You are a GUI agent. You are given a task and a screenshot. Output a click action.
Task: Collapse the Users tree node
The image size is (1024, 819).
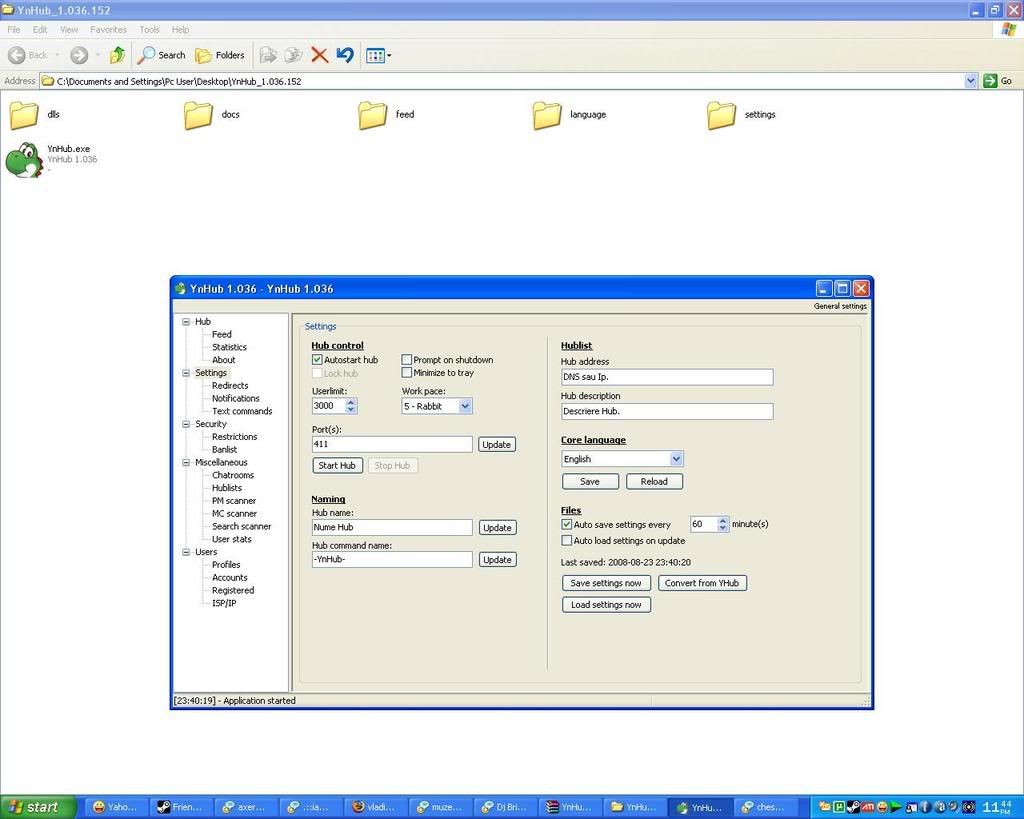click(186, 552)
